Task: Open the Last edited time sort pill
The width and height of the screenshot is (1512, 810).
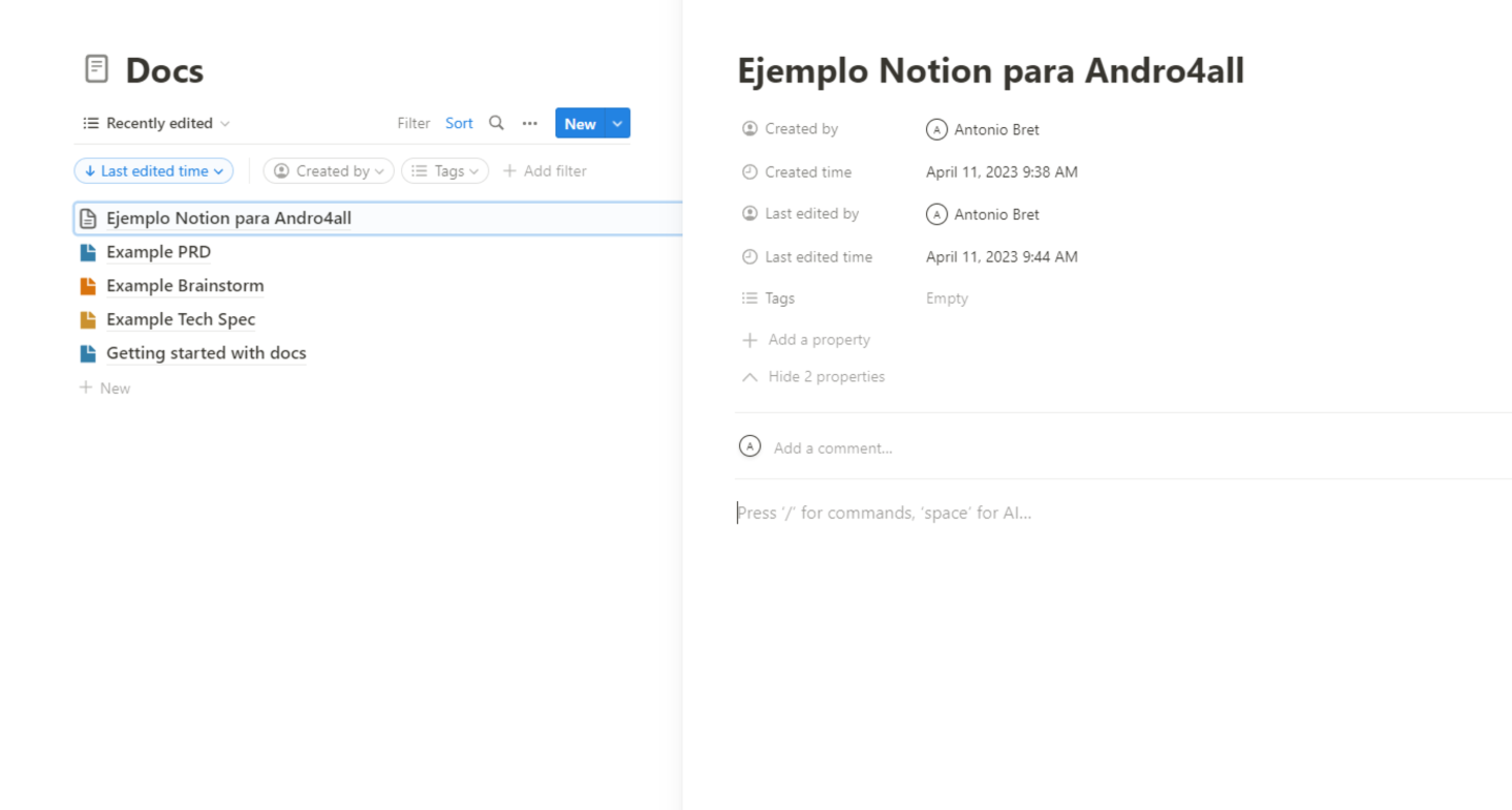Action: tap(154, 171)
